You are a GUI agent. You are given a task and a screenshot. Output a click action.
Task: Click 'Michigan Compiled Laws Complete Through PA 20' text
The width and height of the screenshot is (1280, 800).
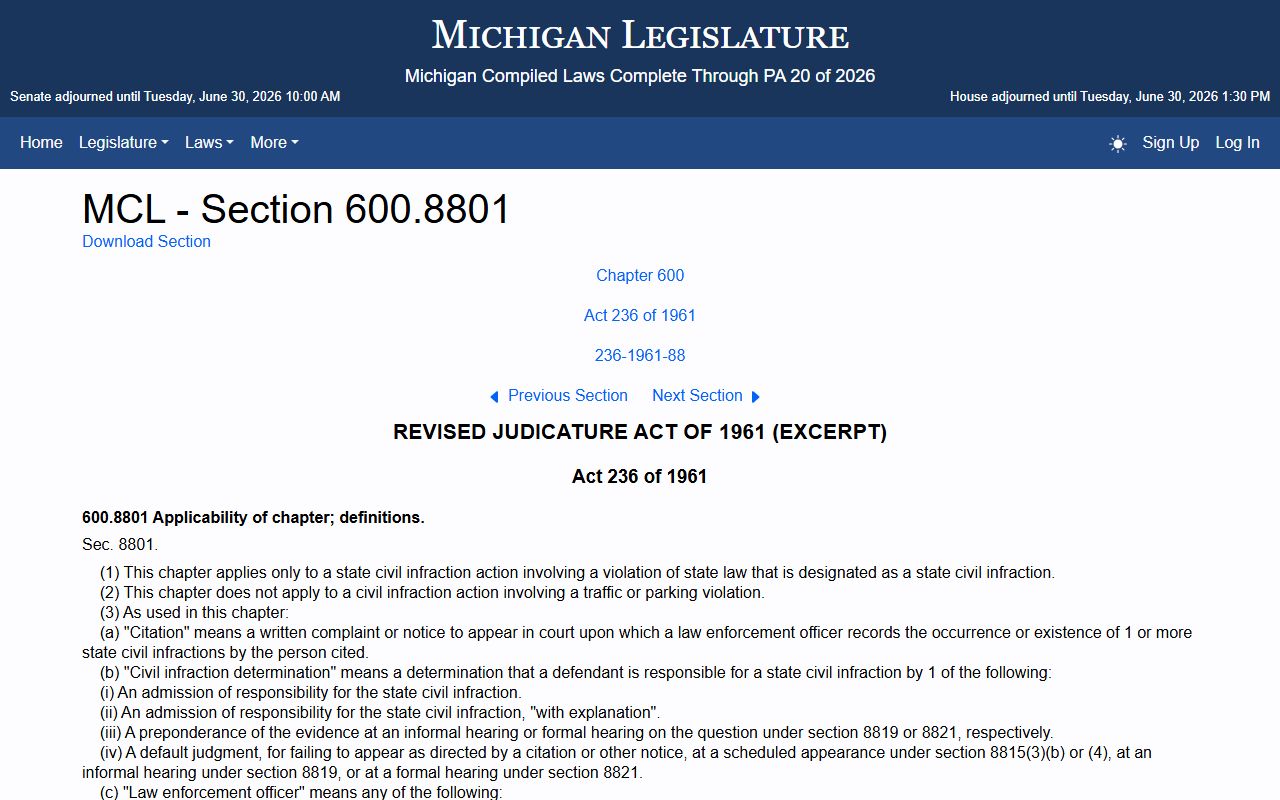(640, 76)
